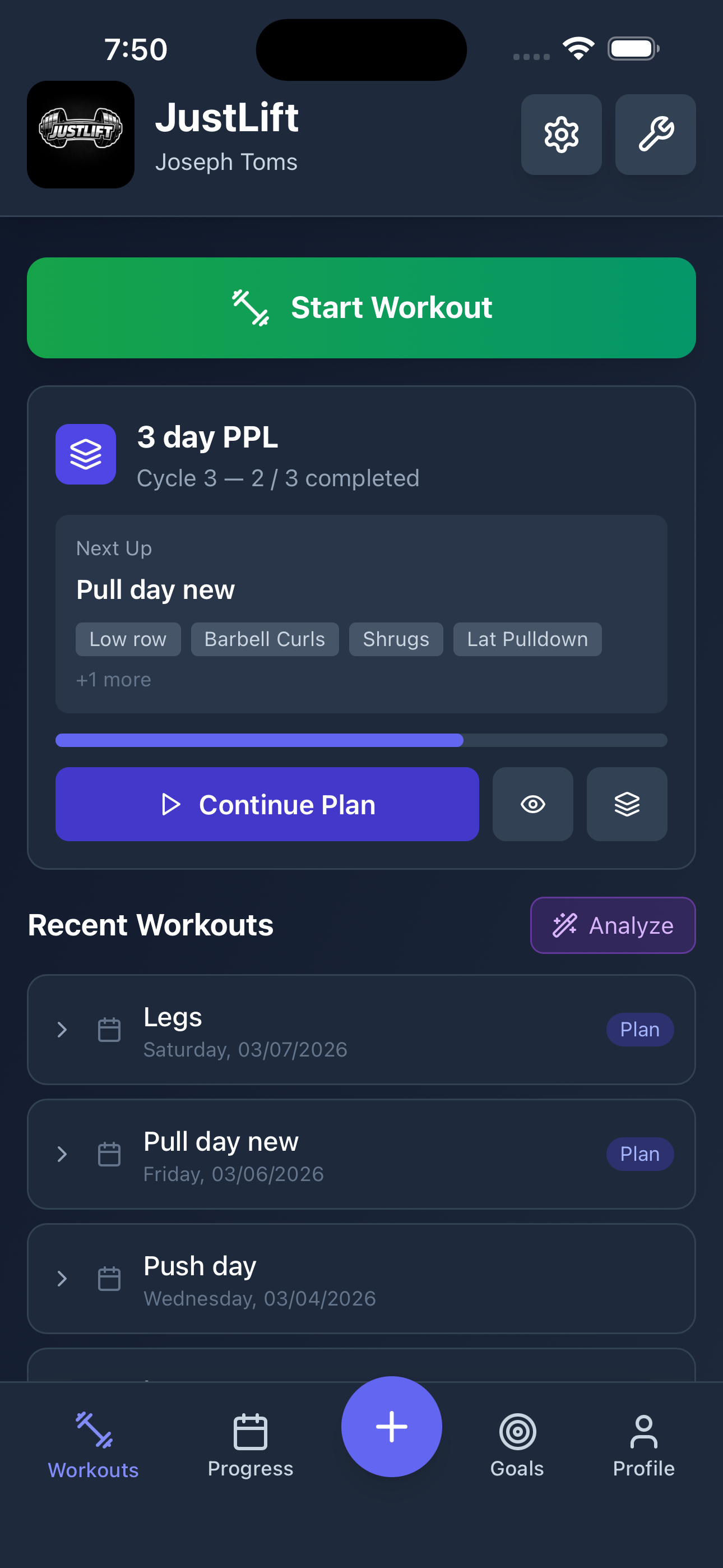Tap the calendar icon beside Pull day new
Viewport: 723px width, 1568px height.
click(x=109, y=1154)
